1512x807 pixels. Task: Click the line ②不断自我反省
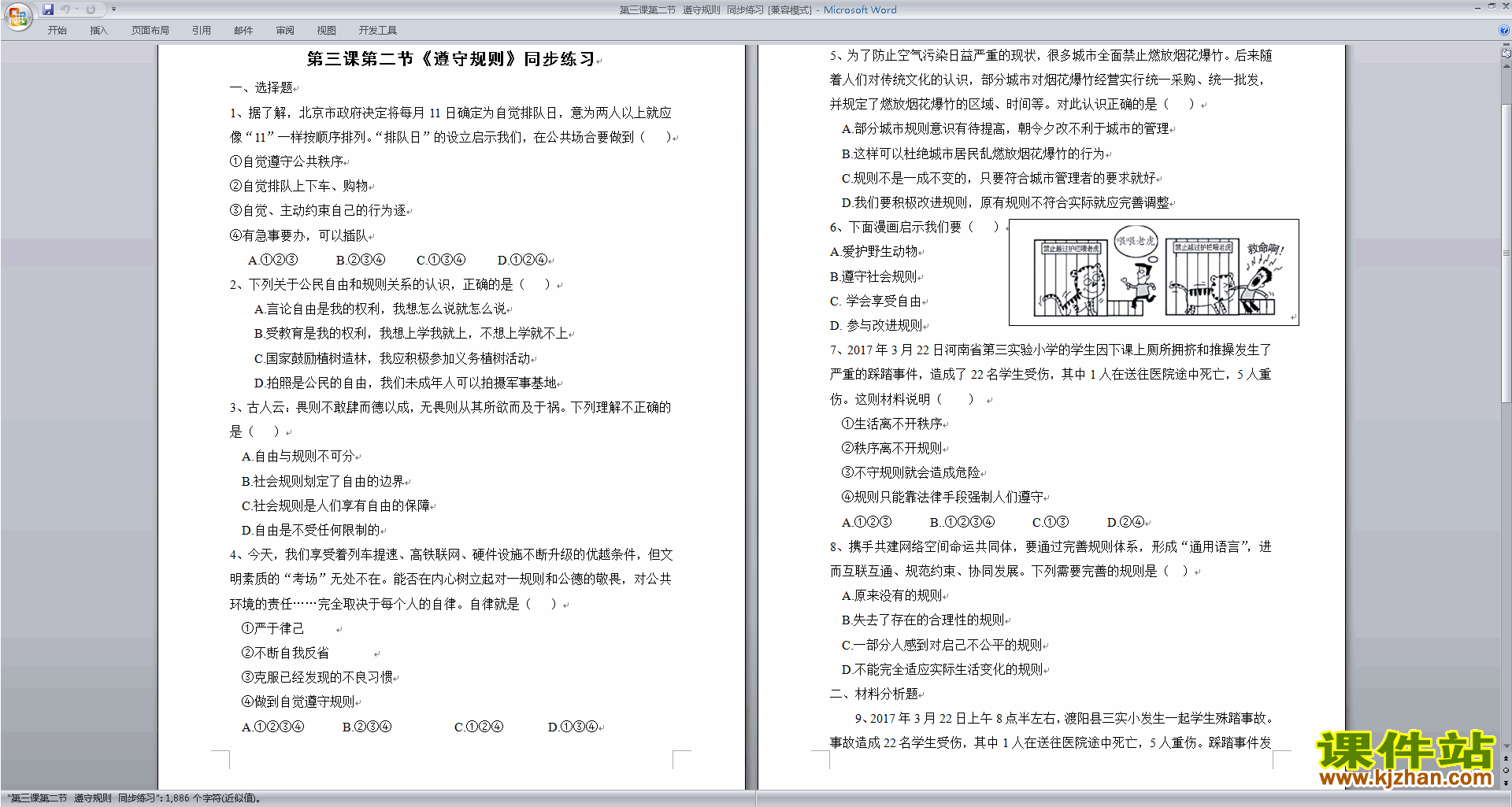285,653
